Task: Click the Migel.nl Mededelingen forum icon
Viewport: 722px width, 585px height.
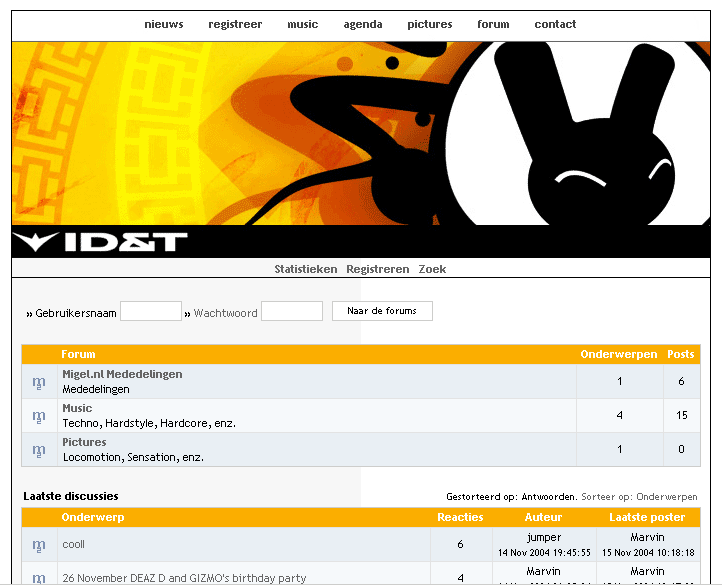Action: coord(39,382)
